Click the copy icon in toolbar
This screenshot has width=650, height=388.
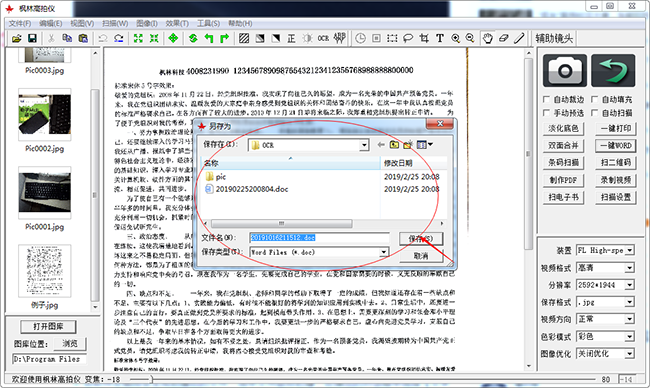click(67, 39)
